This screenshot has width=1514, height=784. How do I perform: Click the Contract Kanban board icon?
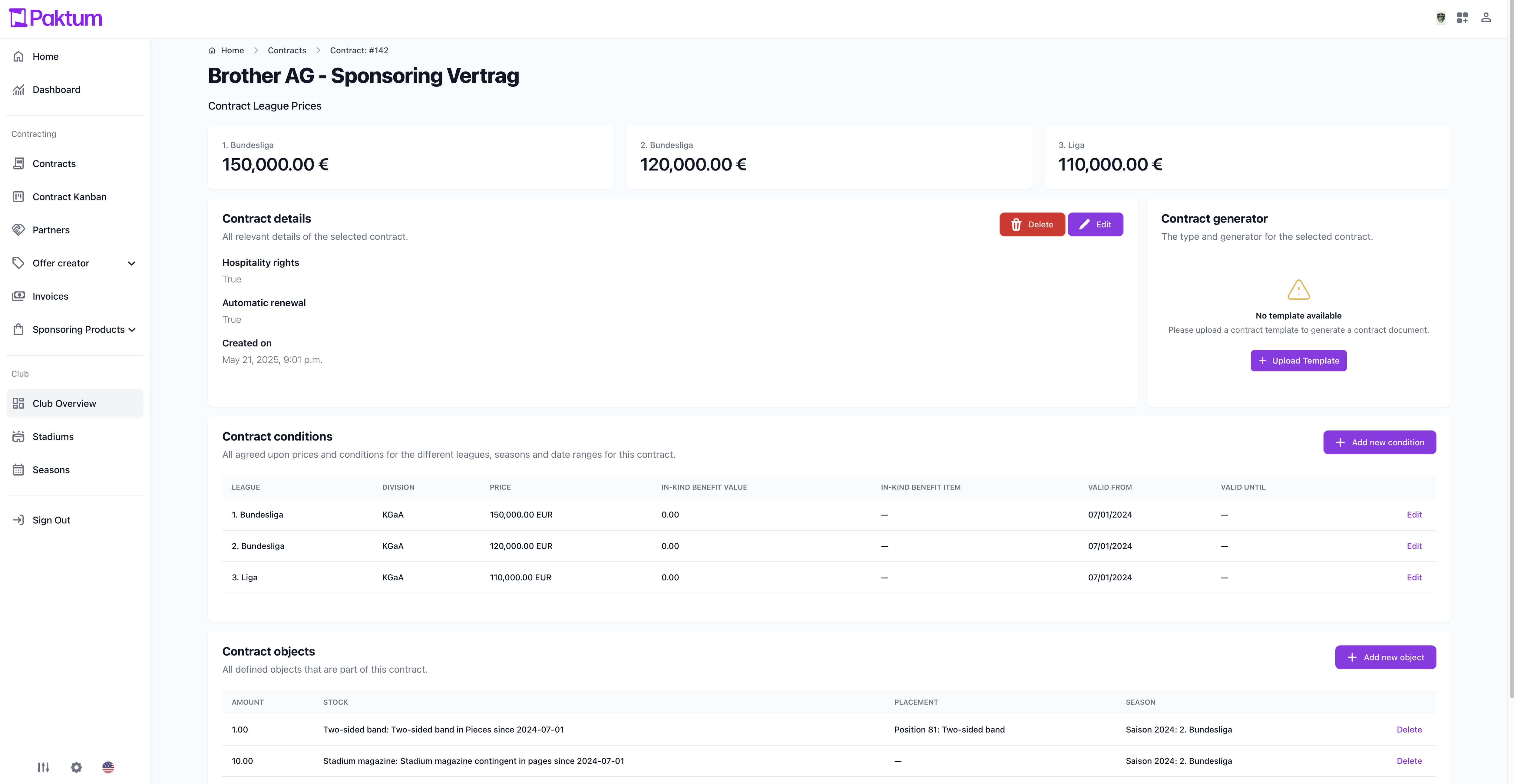pos(18,197)
